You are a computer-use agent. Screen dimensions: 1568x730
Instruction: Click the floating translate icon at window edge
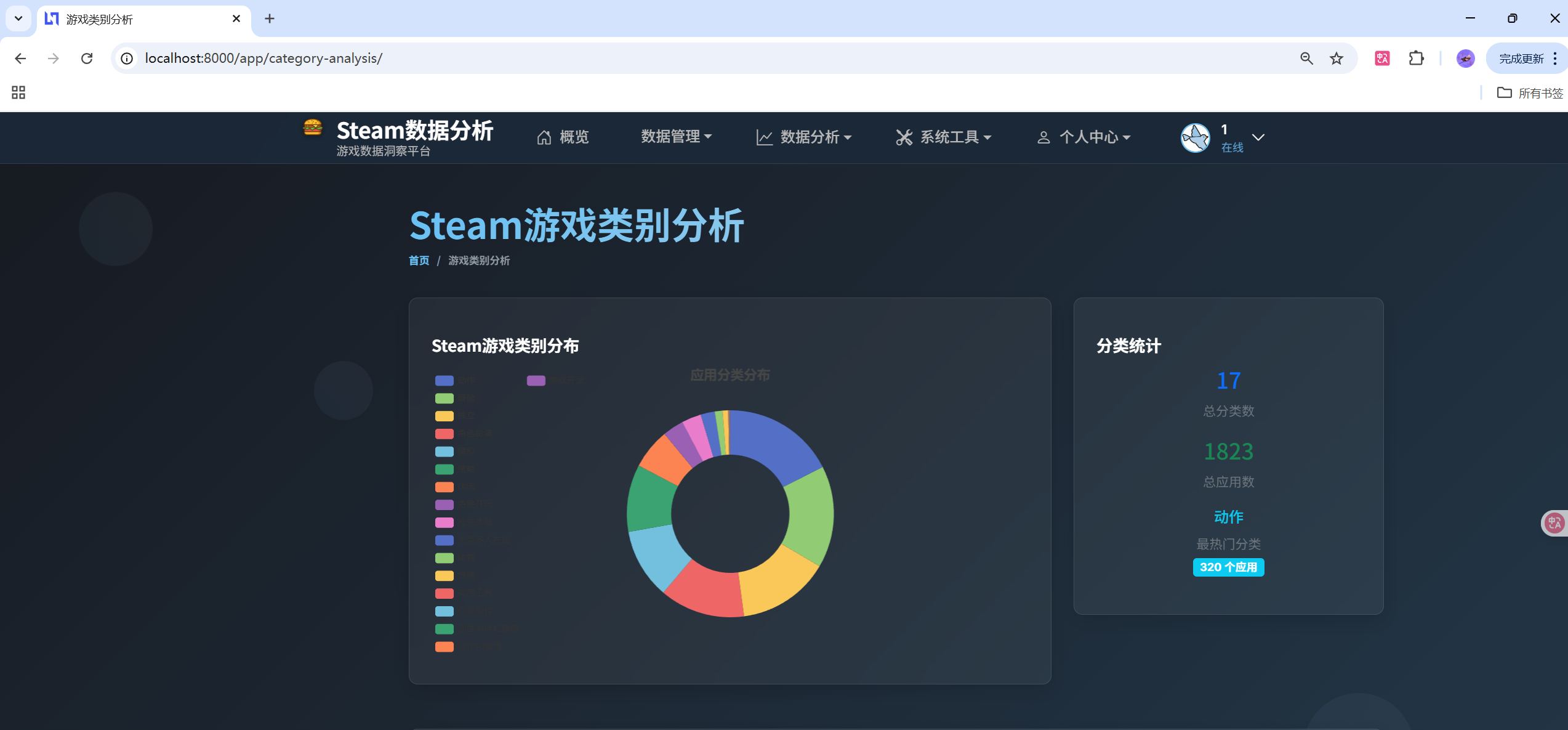[x=1554, y=523]
